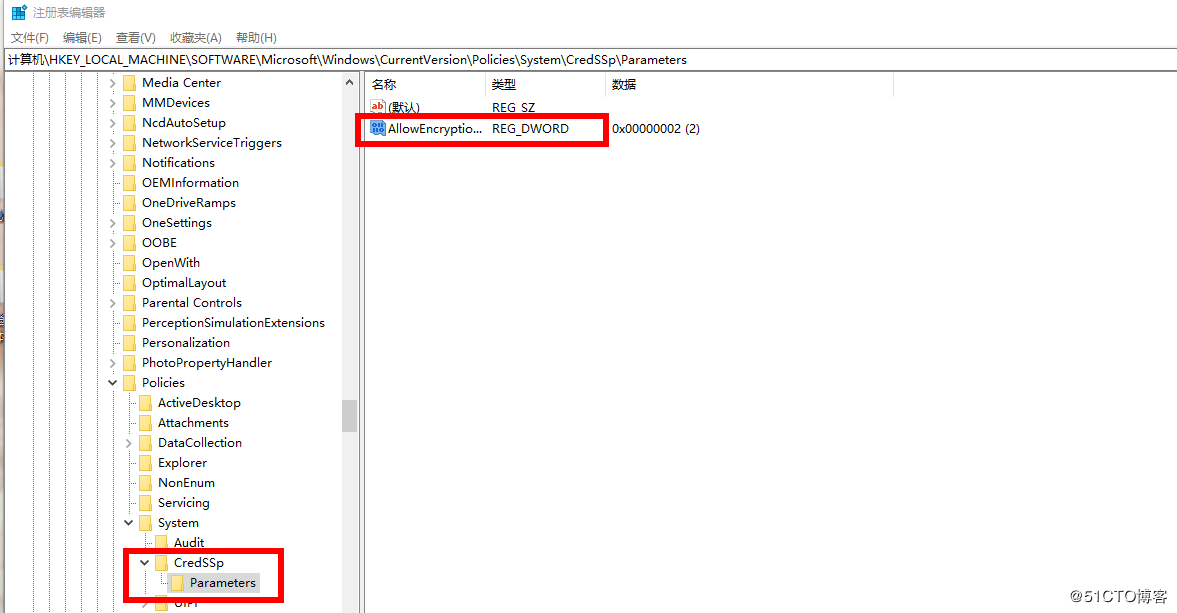Click the OEMInformation folder icon

129,183
